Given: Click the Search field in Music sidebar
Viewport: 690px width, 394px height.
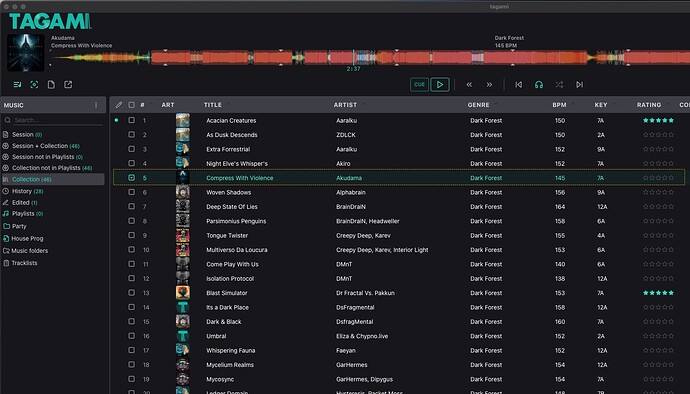Looking at the screenshot, I should click(57, 120).
